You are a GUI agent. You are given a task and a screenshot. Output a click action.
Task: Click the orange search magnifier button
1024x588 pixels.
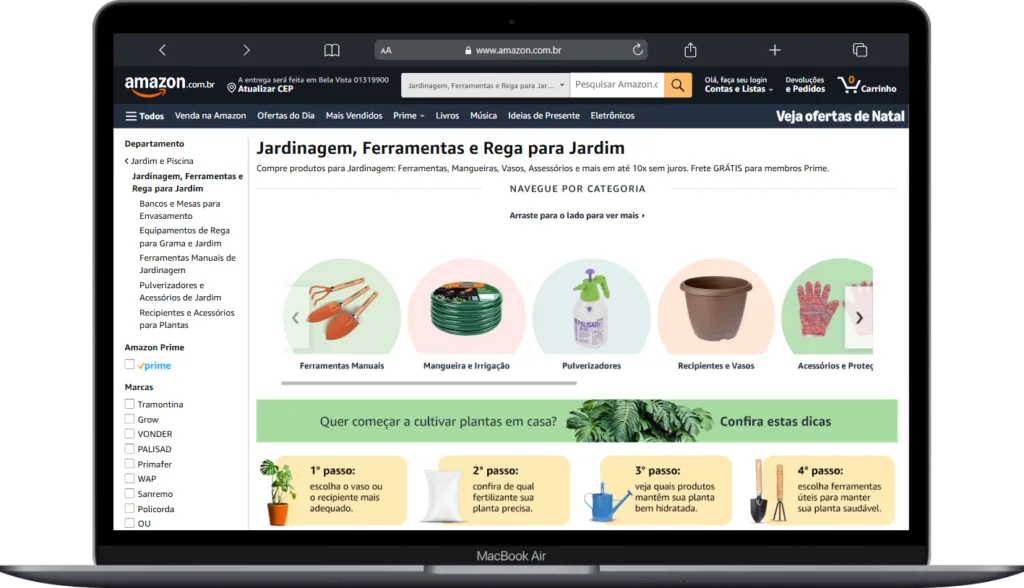[678, 85]
